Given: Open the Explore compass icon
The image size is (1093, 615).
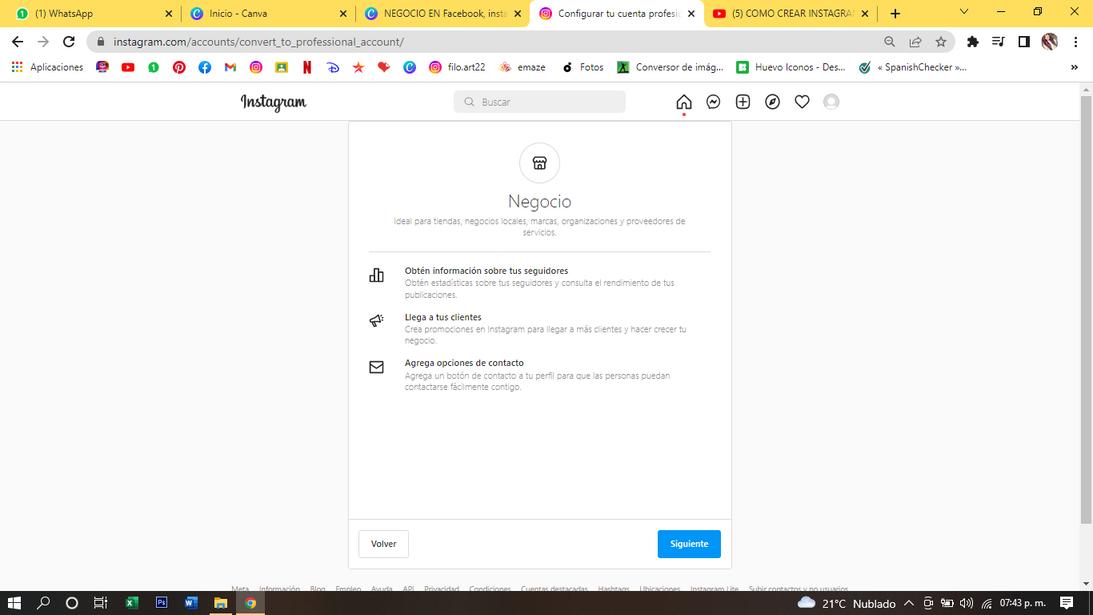Looking at the screenshot, I should [x=772, y=102].
